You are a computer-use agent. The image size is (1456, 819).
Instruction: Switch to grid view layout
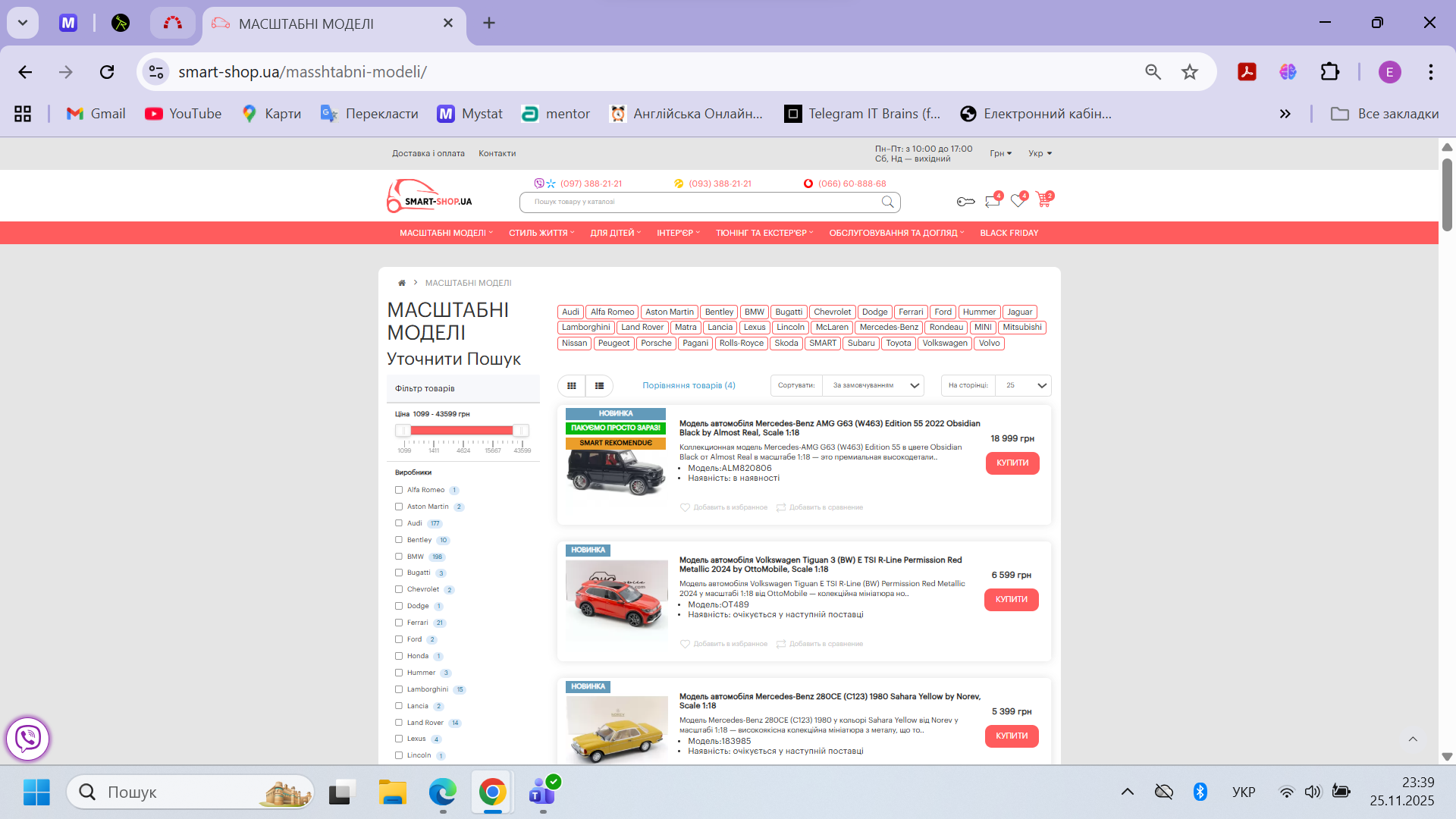(572, 386)
